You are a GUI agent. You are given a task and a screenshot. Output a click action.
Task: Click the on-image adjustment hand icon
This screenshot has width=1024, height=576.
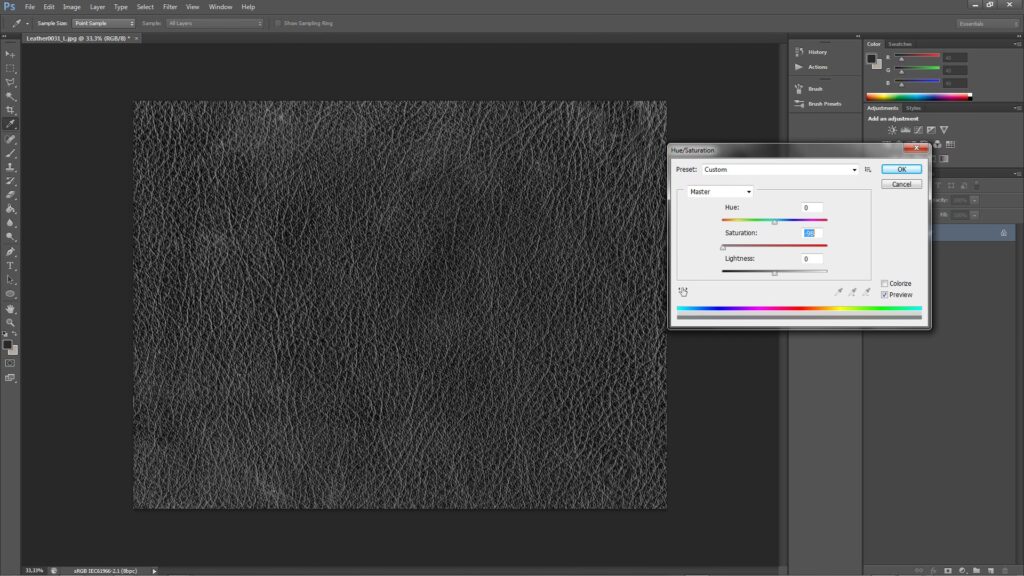click(683, 292)
